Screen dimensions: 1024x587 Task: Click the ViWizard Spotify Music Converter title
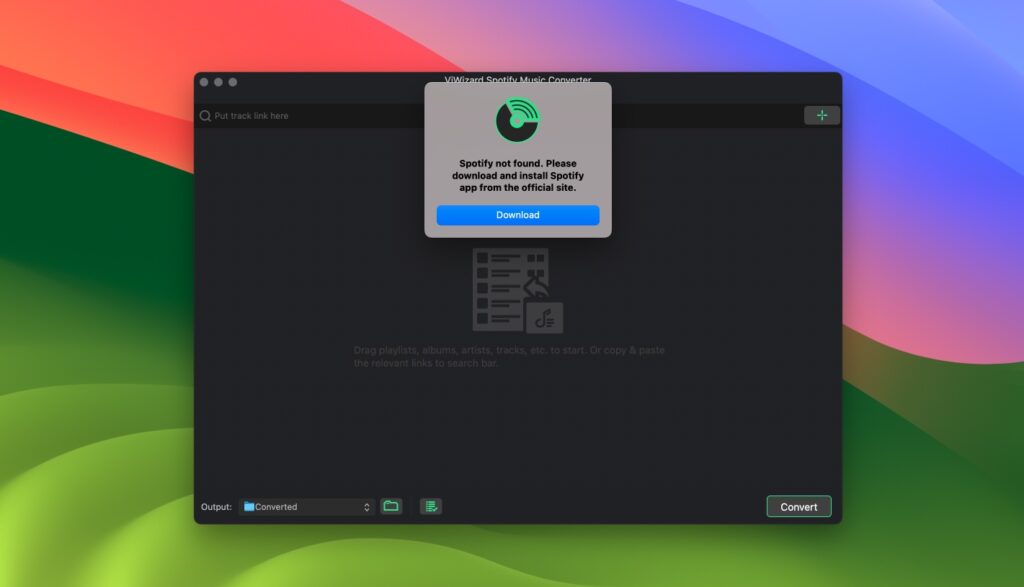coord(517,81)
